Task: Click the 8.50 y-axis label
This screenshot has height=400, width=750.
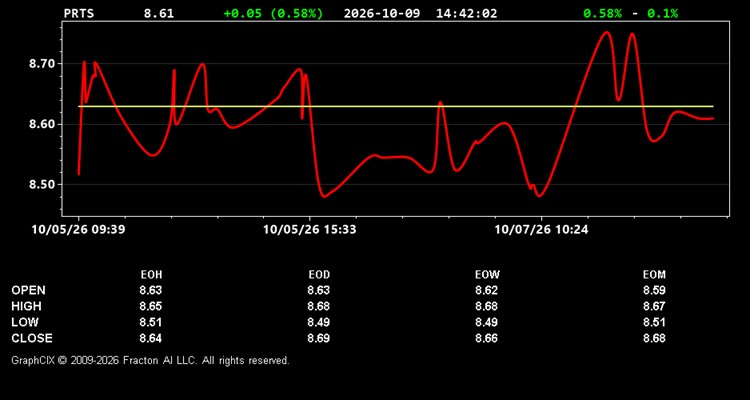Action: click(x=43, y=185)
